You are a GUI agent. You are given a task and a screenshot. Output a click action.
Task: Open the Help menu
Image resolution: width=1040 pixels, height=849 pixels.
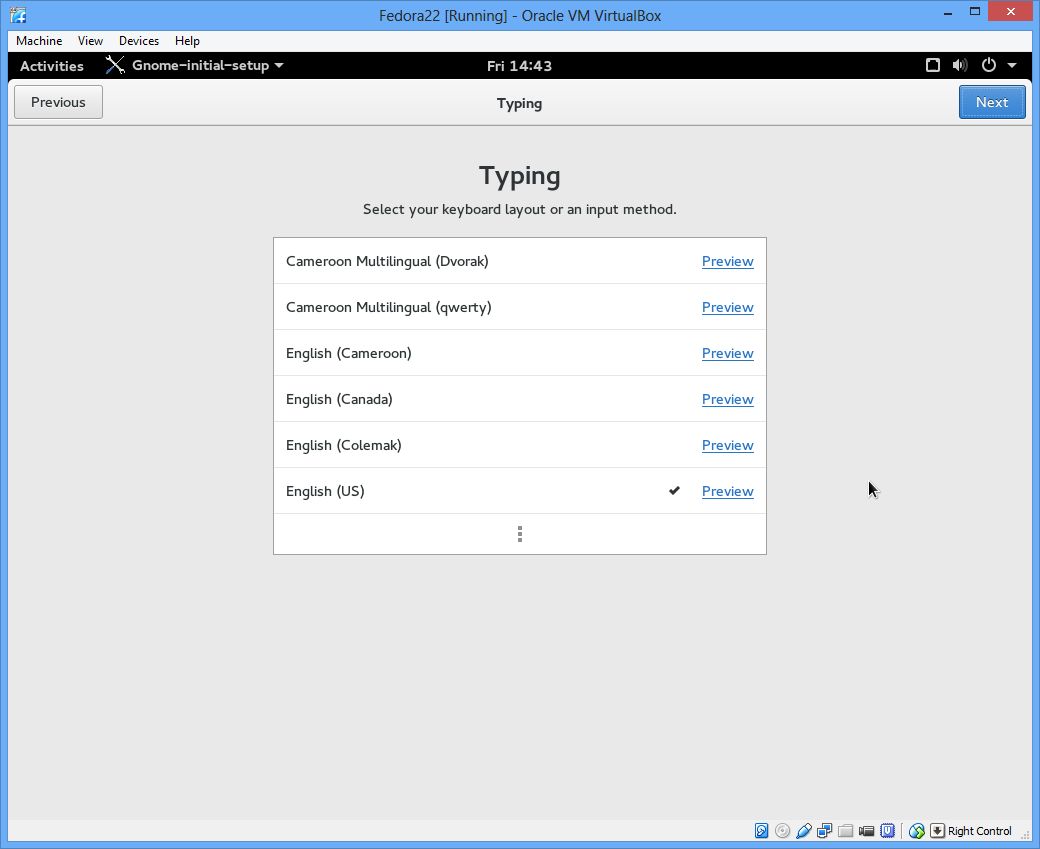pyautogui.click(x=187, y=40)
